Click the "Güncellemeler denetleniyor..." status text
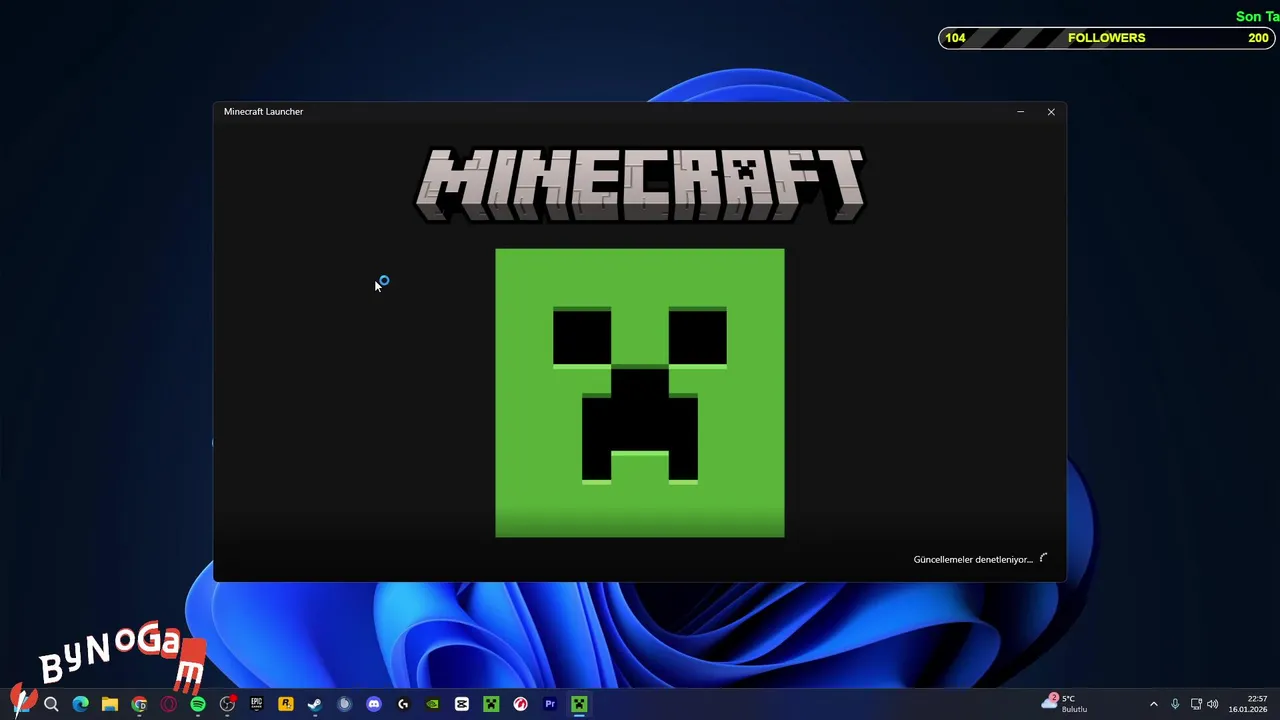This screenshot has width=1280, height=720. click(973, 560)
